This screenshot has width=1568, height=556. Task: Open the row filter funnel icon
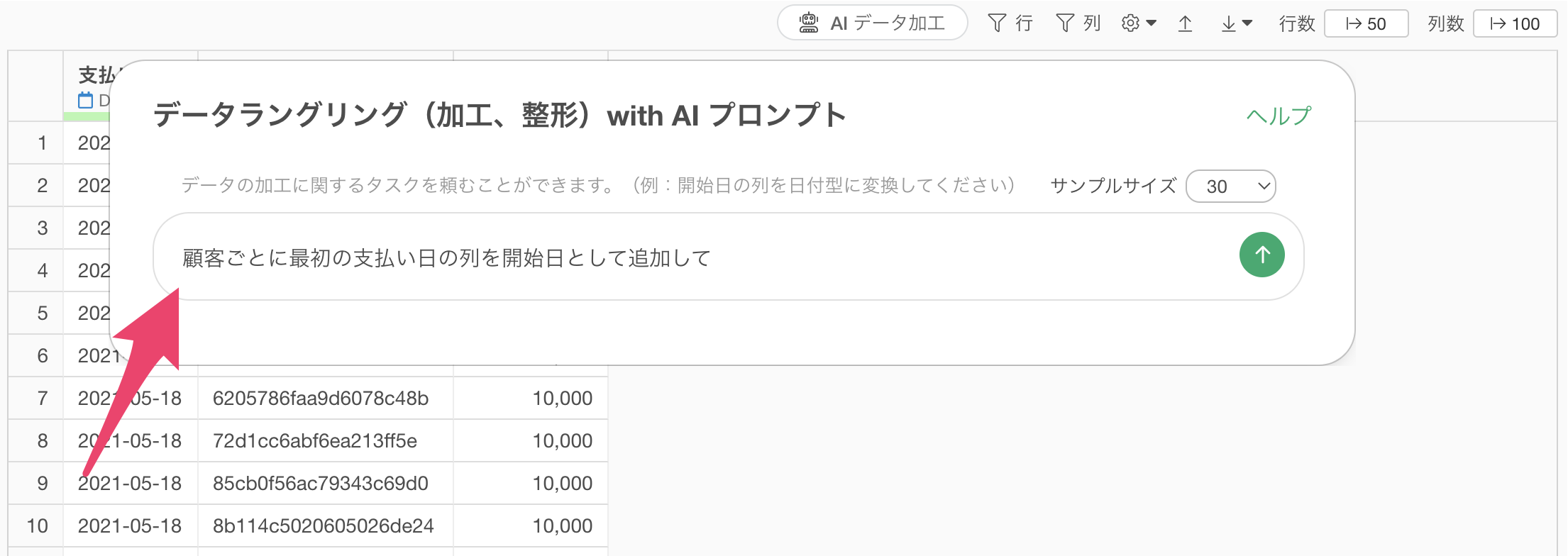pos(997,23)
